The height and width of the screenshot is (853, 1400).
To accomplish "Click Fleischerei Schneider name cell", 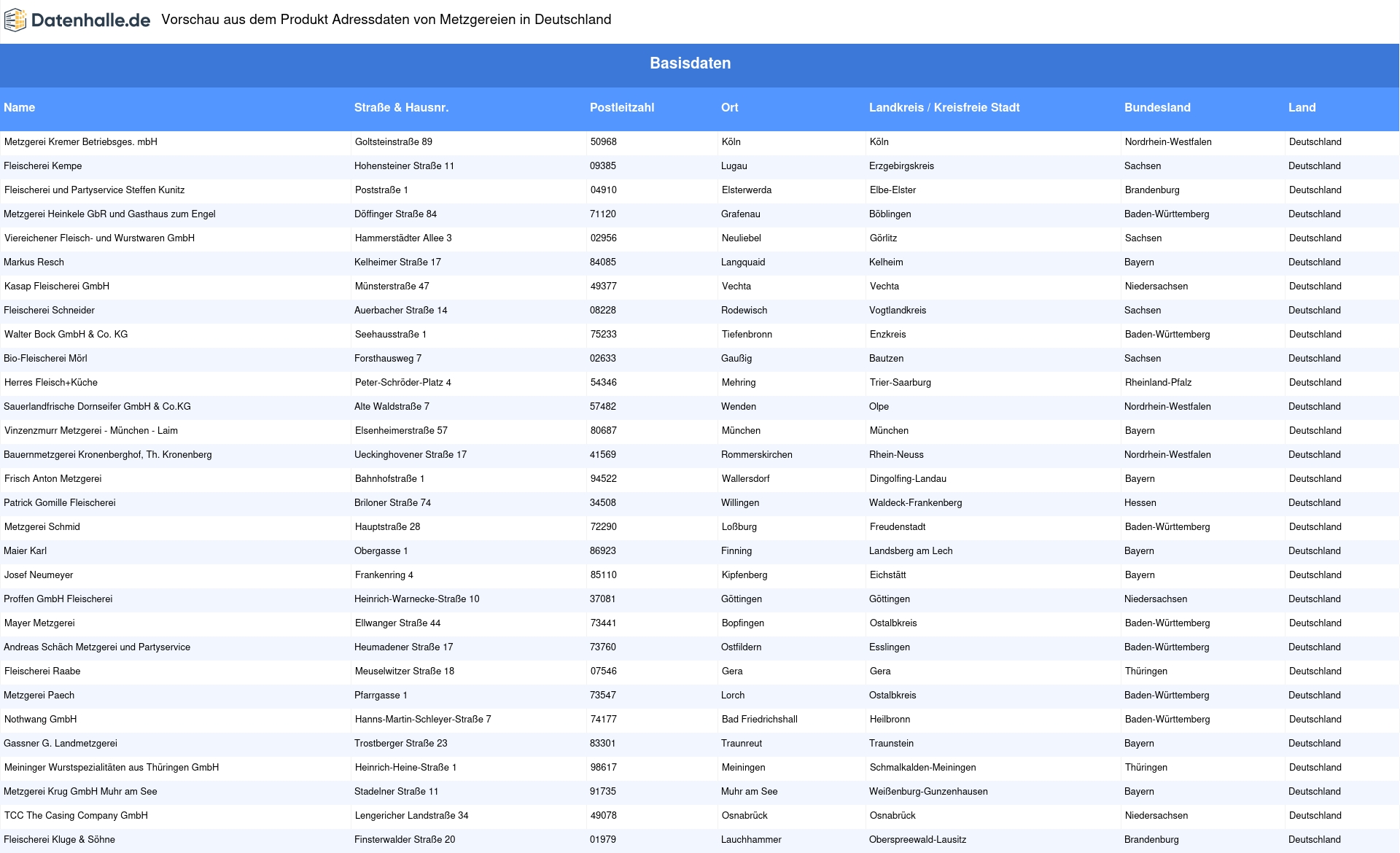I will tap(49, 311).
